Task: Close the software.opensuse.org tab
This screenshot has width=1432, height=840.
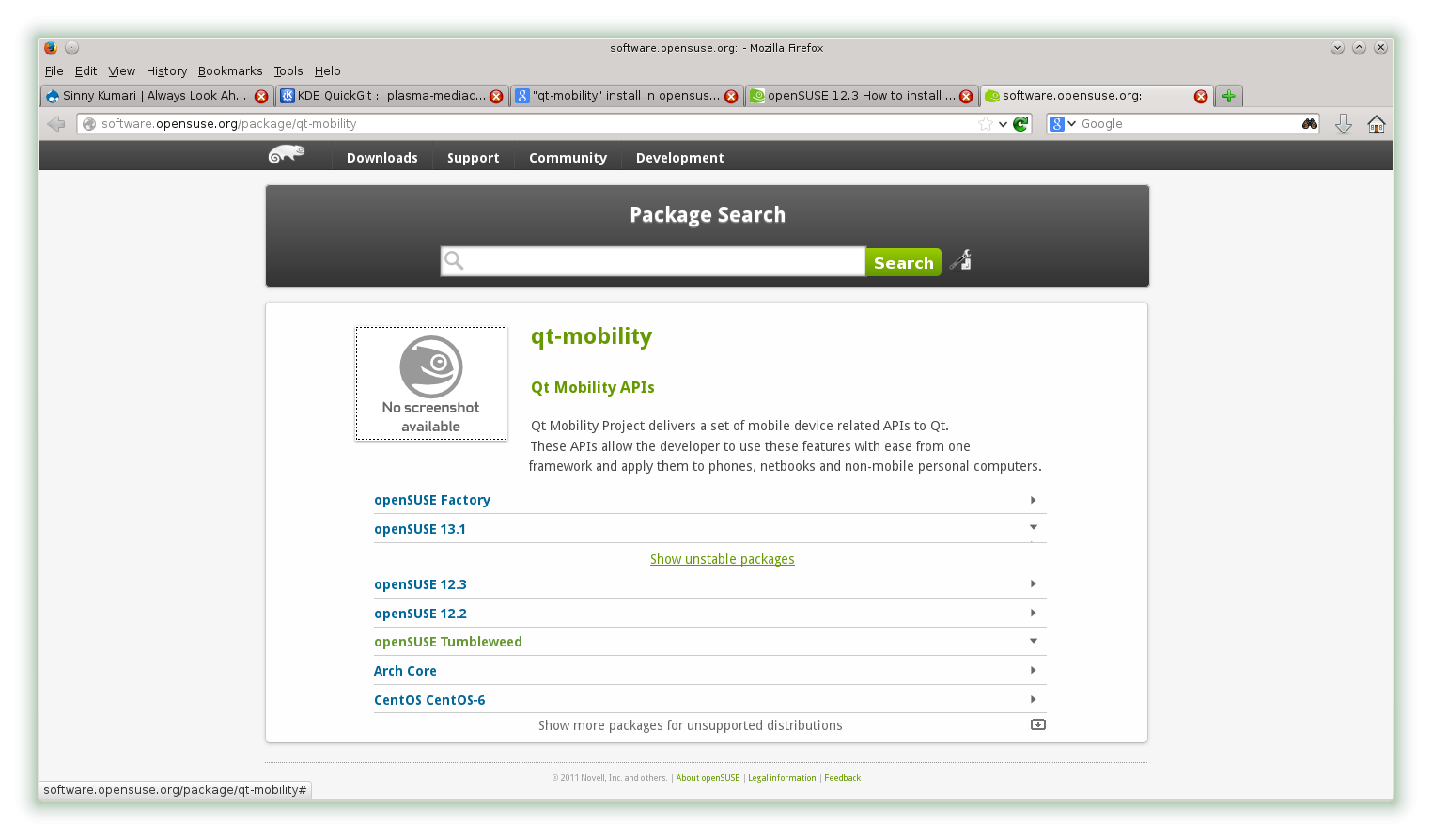Action: click(1201, 96)
